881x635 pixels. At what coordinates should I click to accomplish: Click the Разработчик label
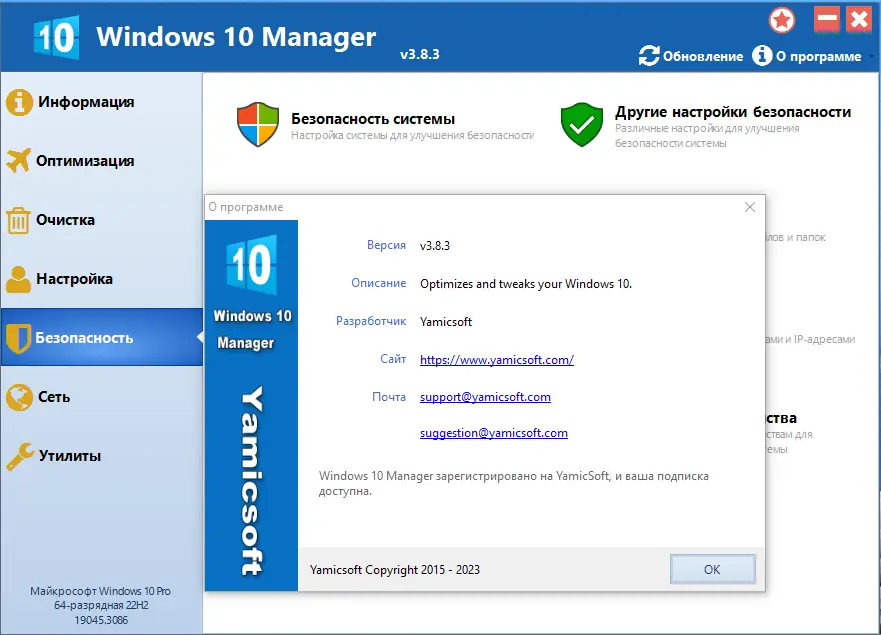371,321
